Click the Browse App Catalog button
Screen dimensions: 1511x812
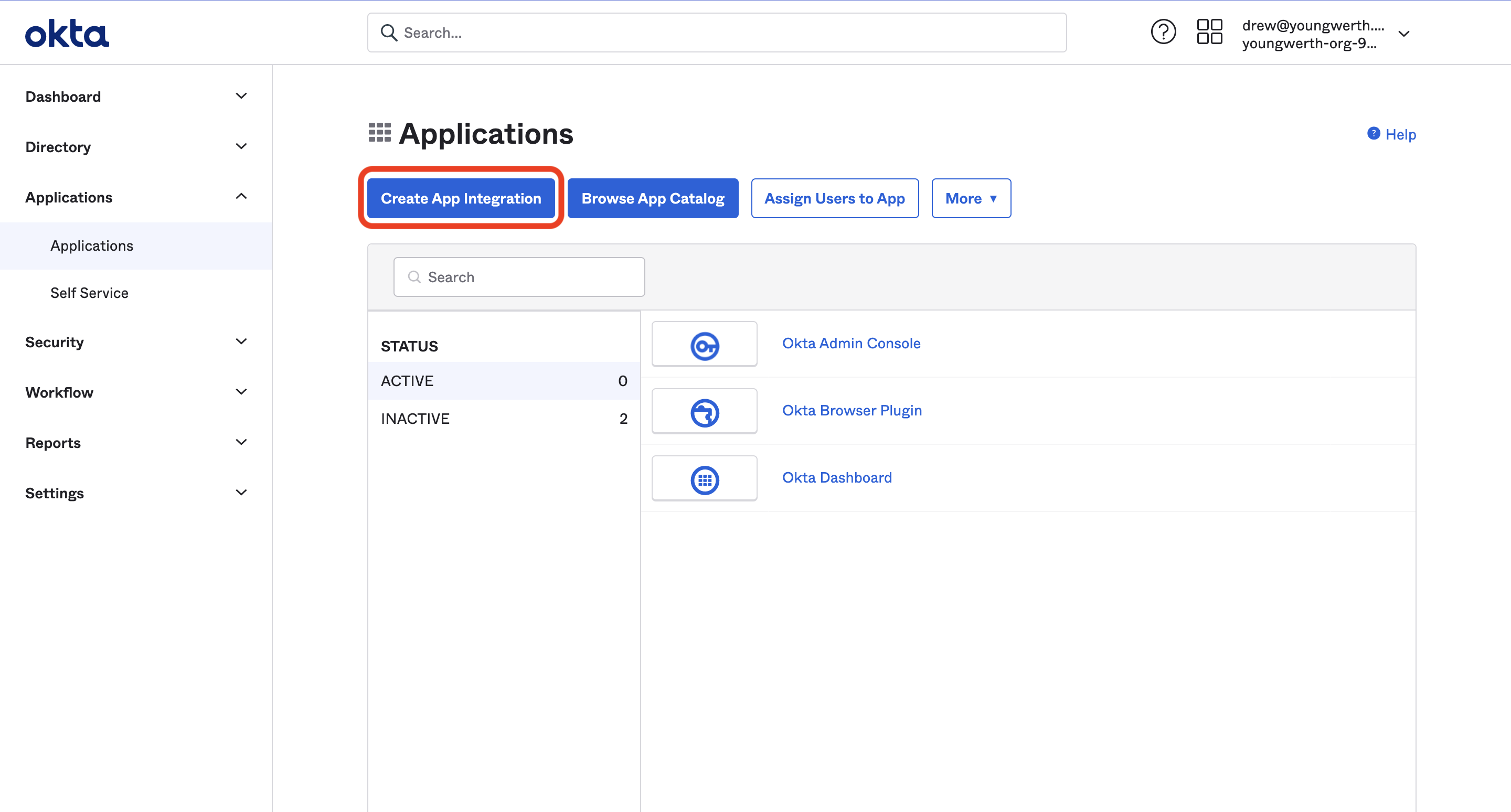click(x=653, y=198)
